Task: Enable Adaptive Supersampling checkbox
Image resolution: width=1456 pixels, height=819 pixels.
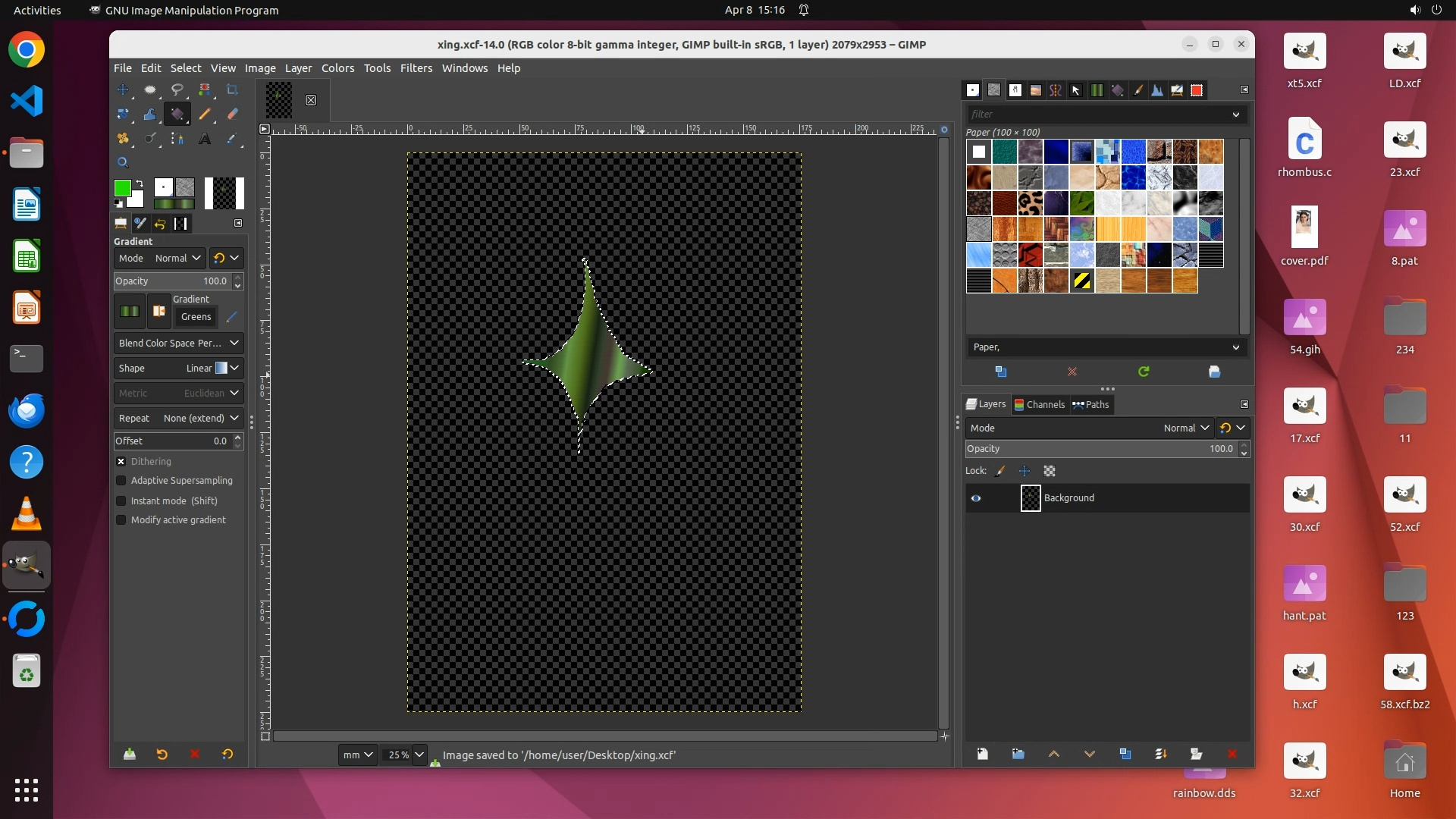Action: (x=121, y=481)
